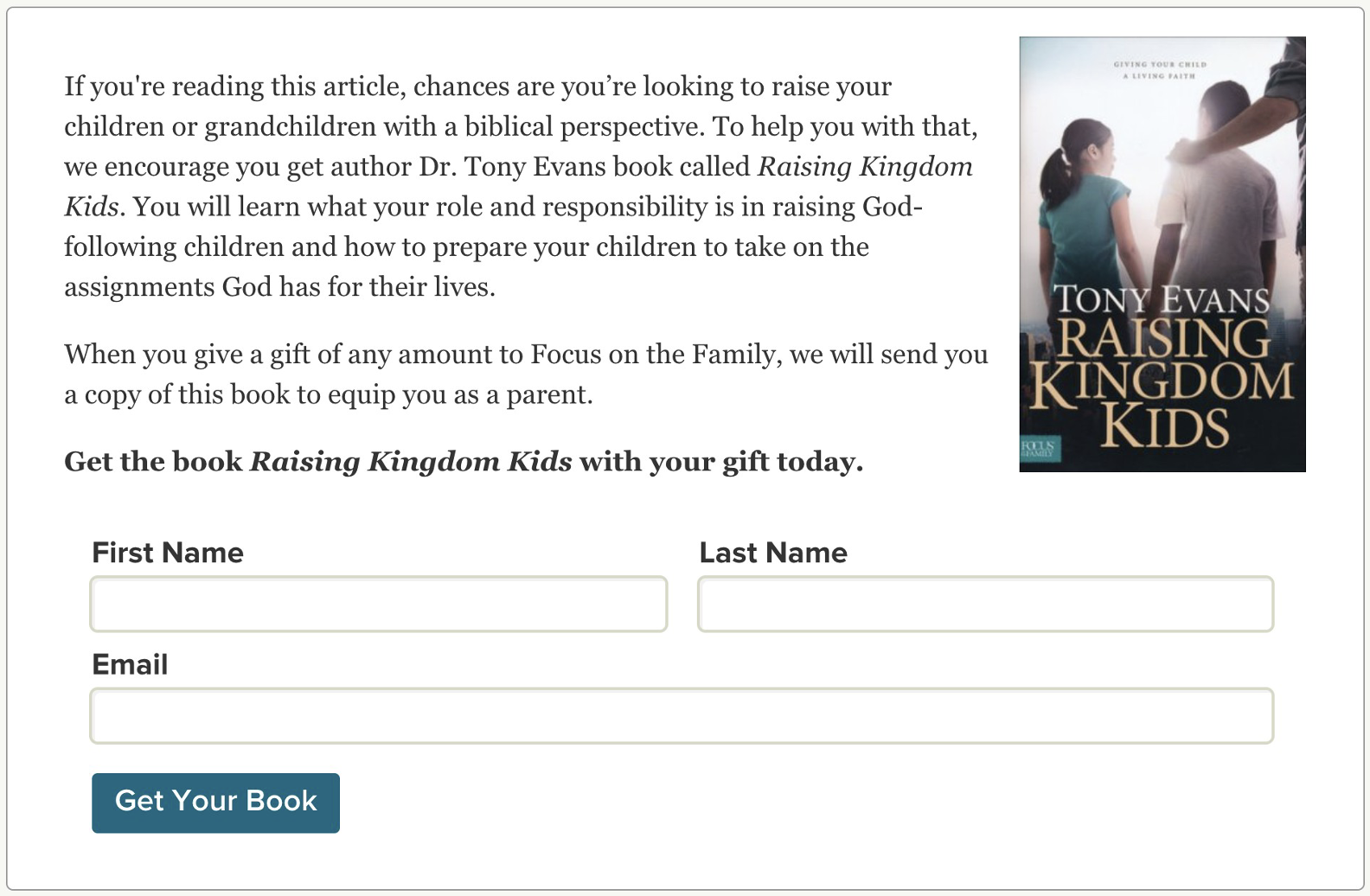This screenshot has height=896, width=1370.
Task: Focus the Last Name text box
Action: click(x=985, y=604)
